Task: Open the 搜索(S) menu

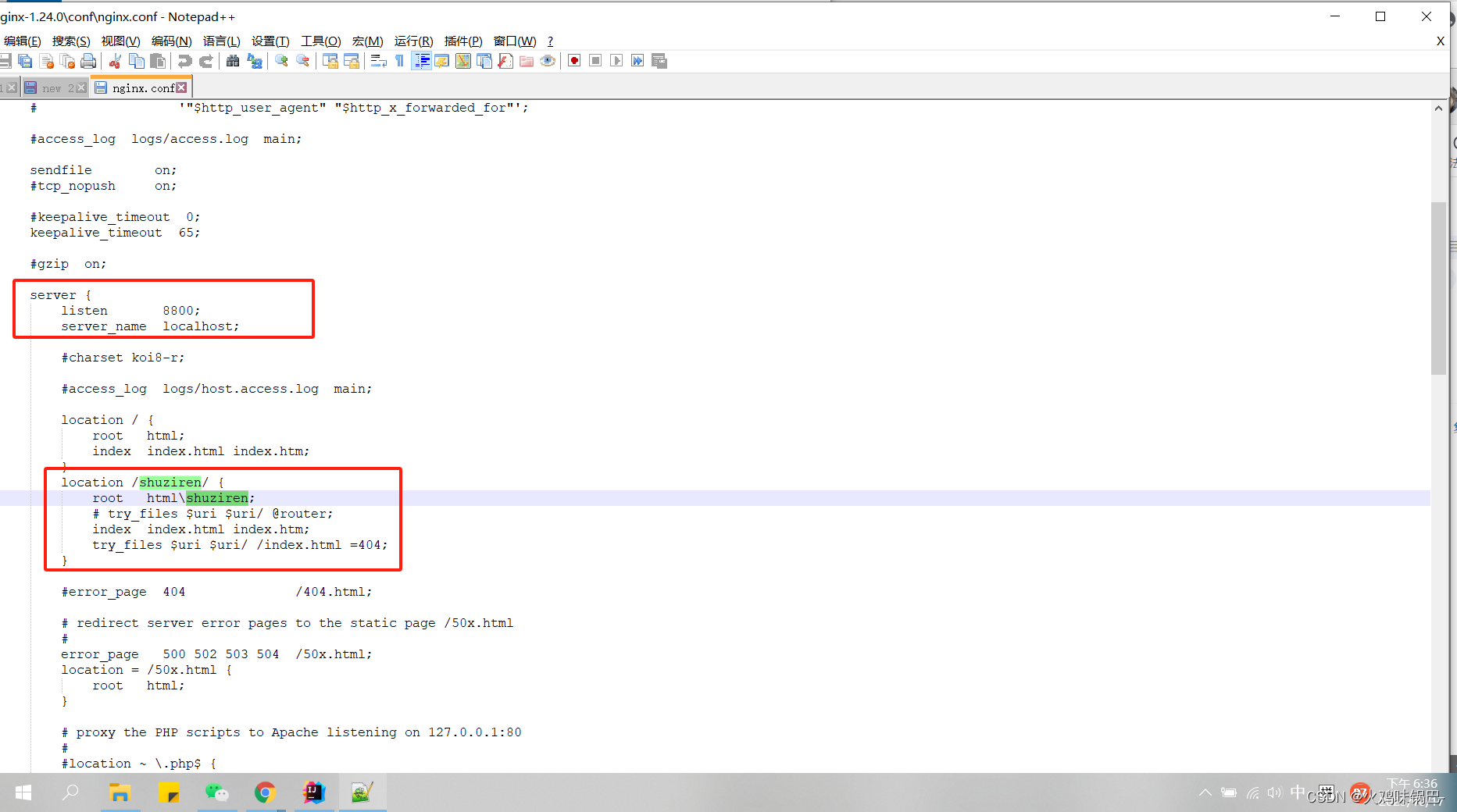Action: [x=70, y=41]
